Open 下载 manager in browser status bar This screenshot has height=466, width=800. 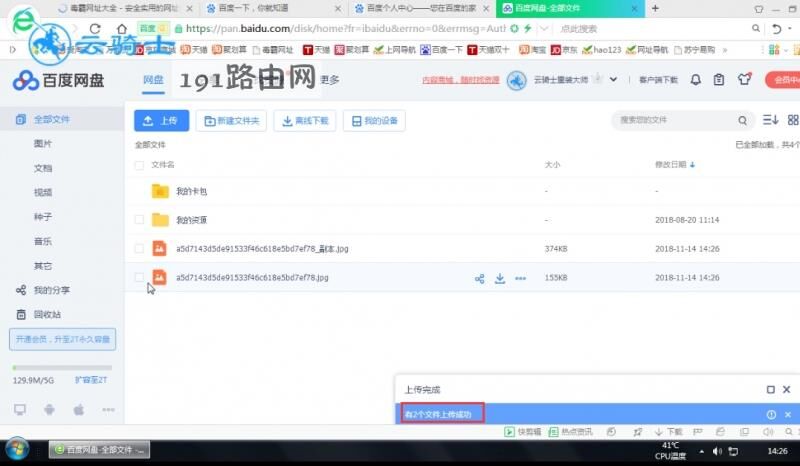coord(668,432)
